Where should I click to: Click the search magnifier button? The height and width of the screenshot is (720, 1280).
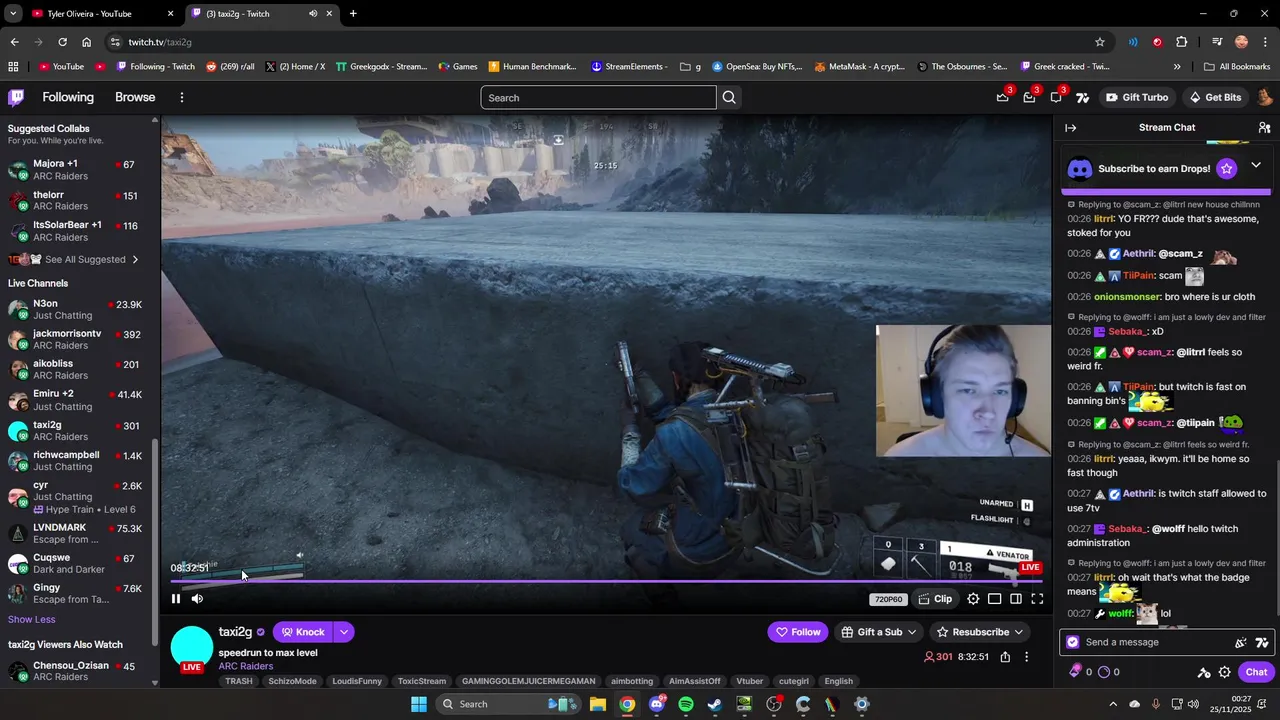pos(729,97)
